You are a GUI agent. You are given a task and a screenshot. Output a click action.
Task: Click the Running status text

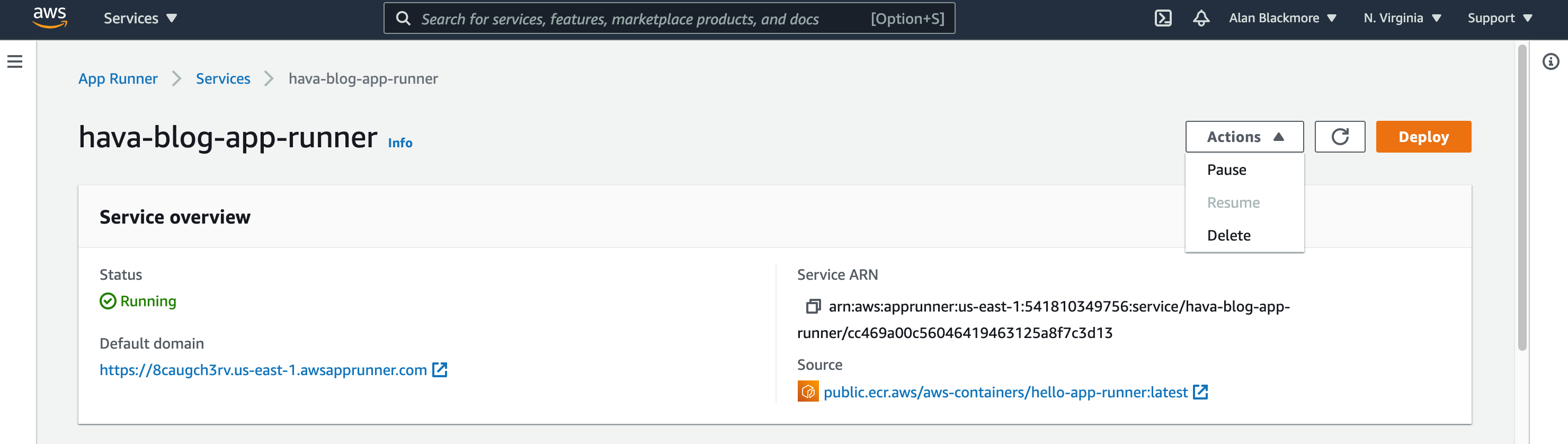(148, 301)
